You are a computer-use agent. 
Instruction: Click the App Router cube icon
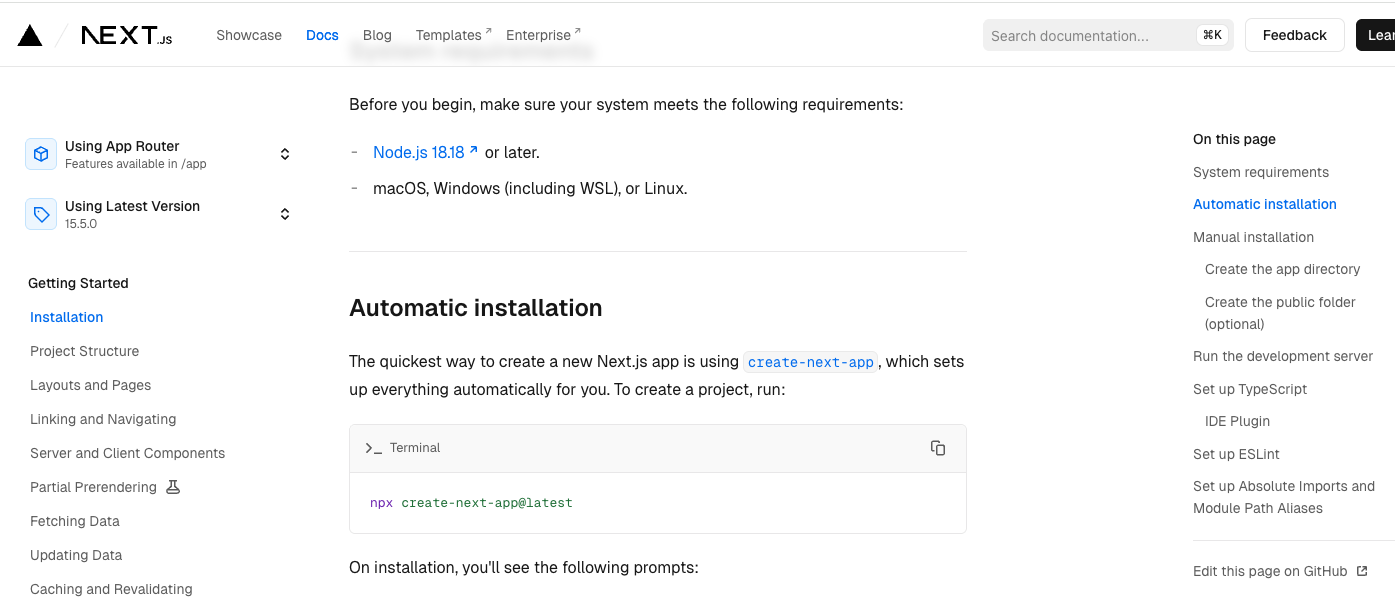point(41,154)
